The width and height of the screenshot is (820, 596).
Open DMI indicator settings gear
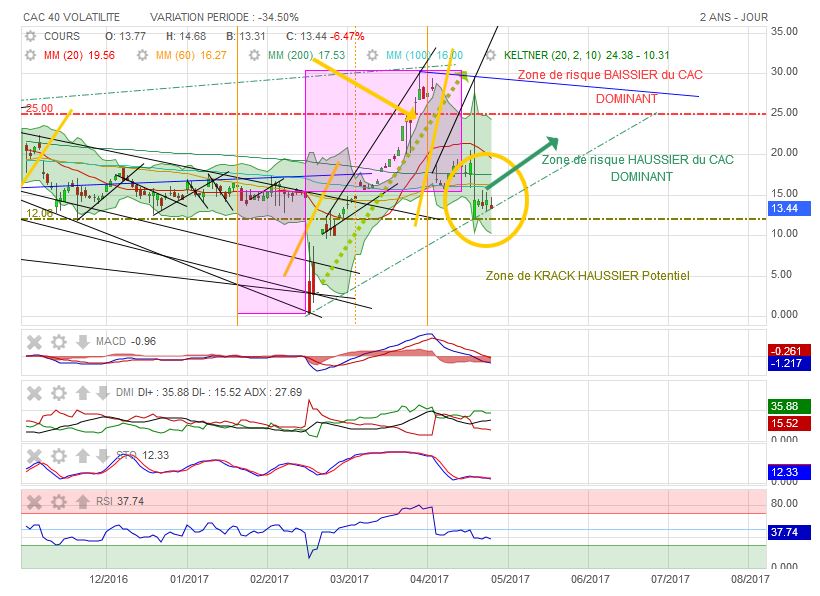coord(59,393)
